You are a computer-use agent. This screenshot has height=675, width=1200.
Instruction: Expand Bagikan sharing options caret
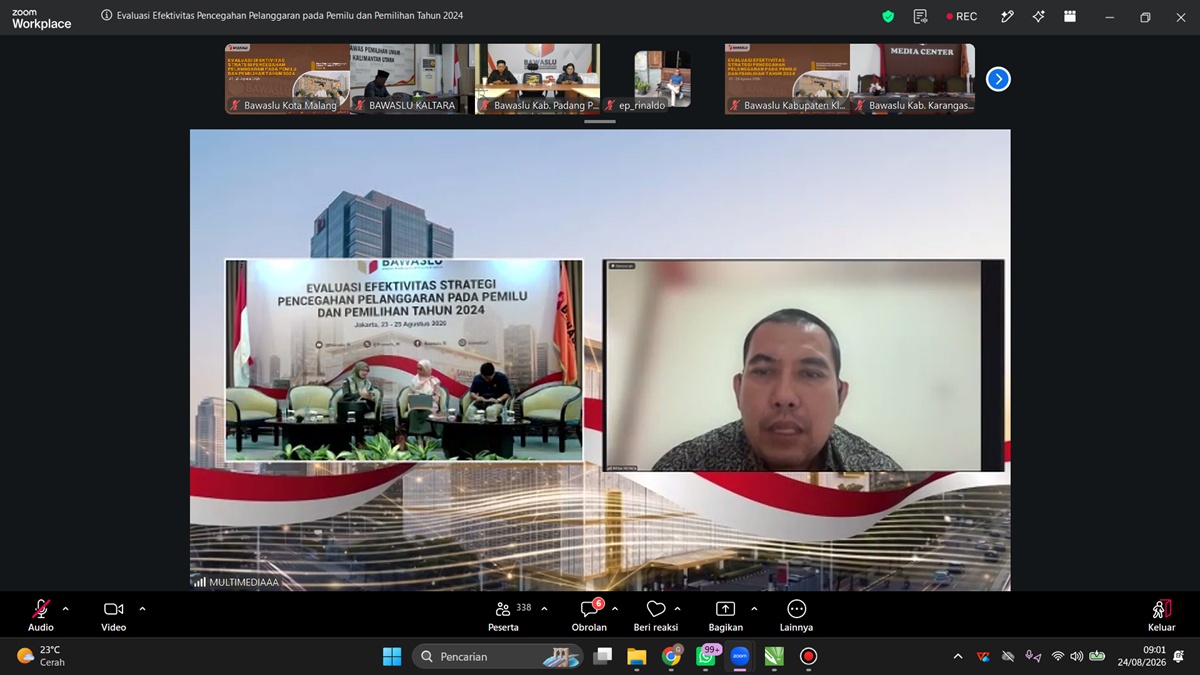point(754,608)
